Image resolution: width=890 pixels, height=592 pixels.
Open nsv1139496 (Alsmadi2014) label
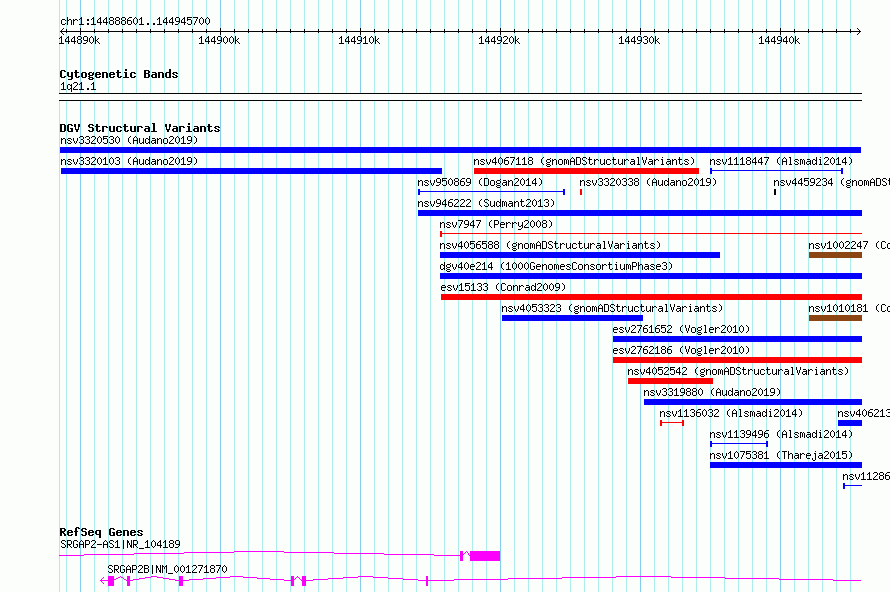click(x=781, y=434)
